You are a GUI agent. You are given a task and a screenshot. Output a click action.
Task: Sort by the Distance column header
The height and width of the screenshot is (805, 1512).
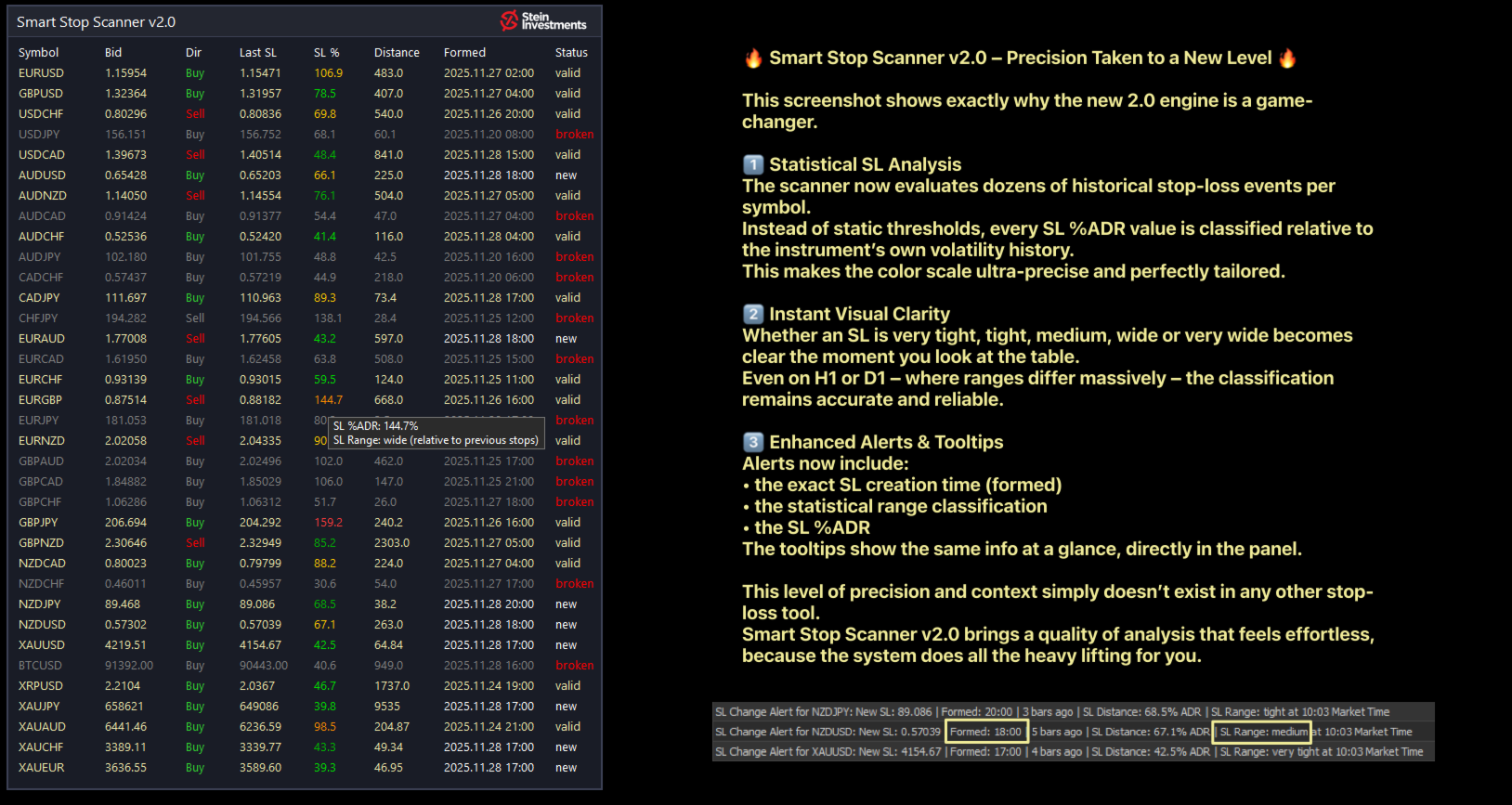[397, 53]
